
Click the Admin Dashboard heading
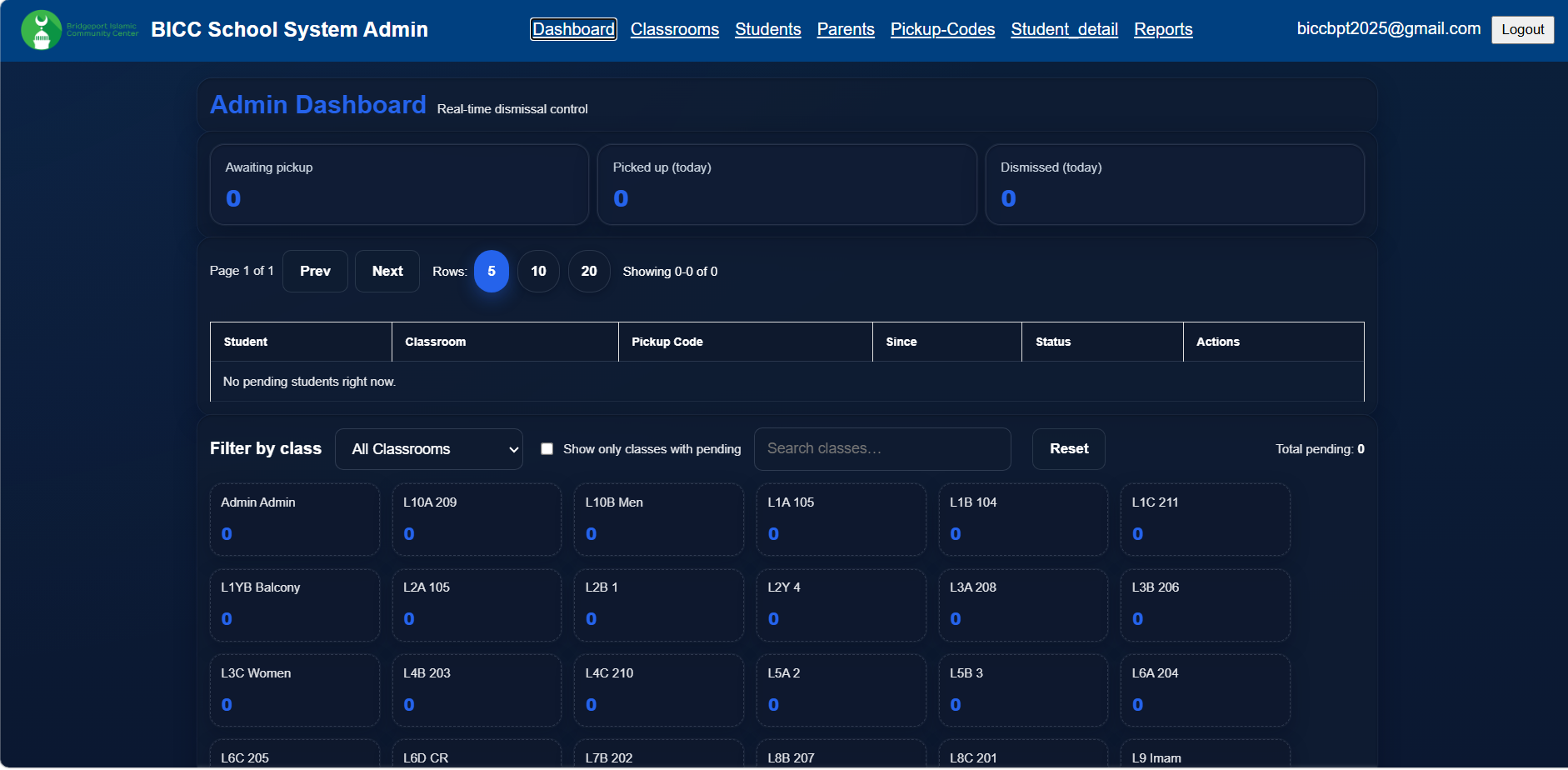click(318, 105)
